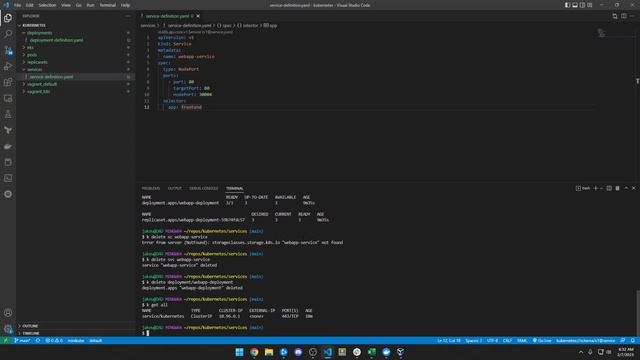
Task: Click main branch in status bar
Action: (22, 340)
